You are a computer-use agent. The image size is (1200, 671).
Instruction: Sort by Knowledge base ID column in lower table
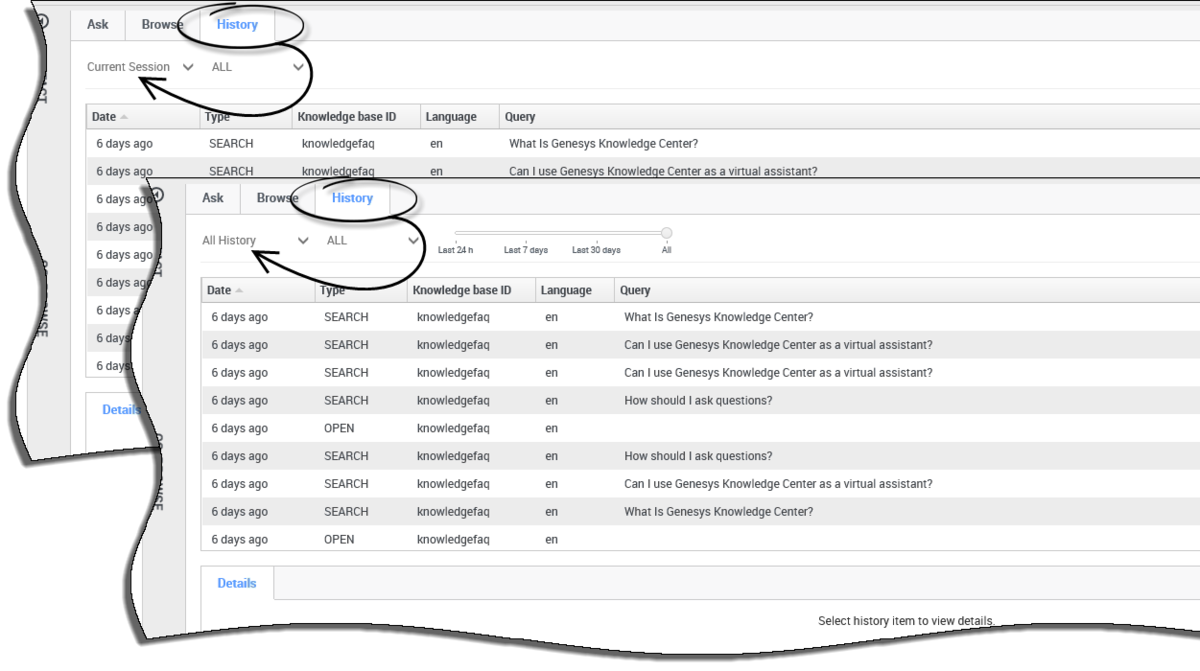point(462,291)
